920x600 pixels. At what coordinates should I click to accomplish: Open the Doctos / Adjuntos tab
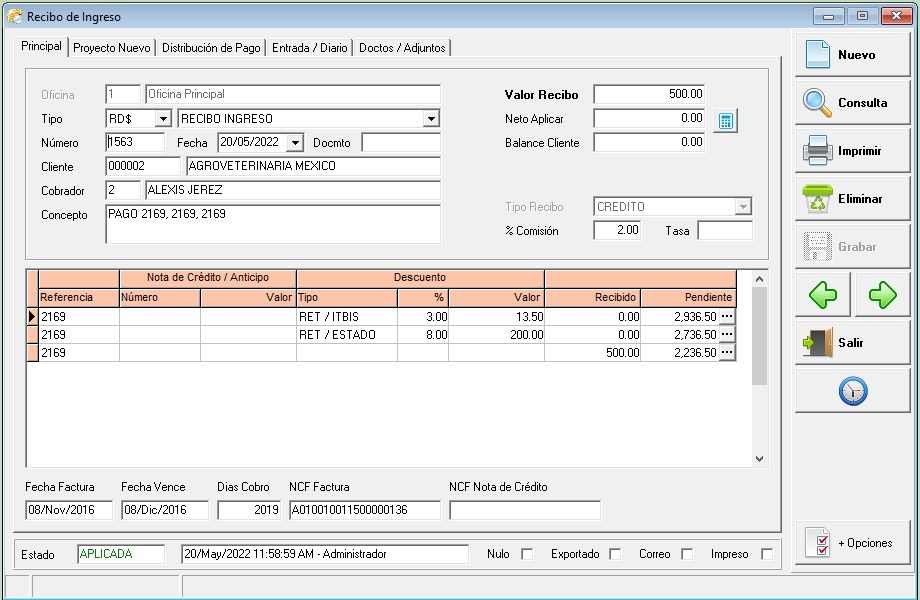402,48
